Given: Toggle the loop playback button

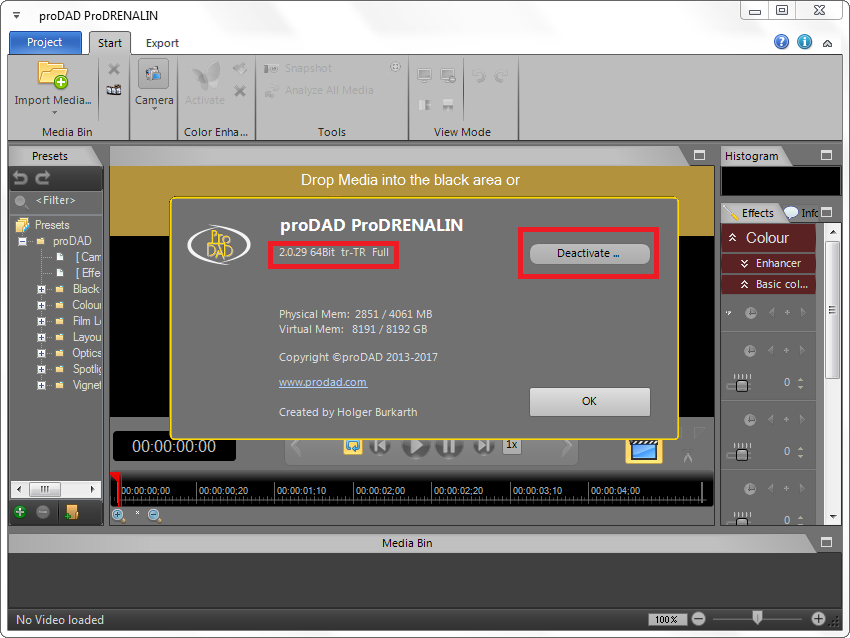Looking at the screenshot, I should coord(353,446).
